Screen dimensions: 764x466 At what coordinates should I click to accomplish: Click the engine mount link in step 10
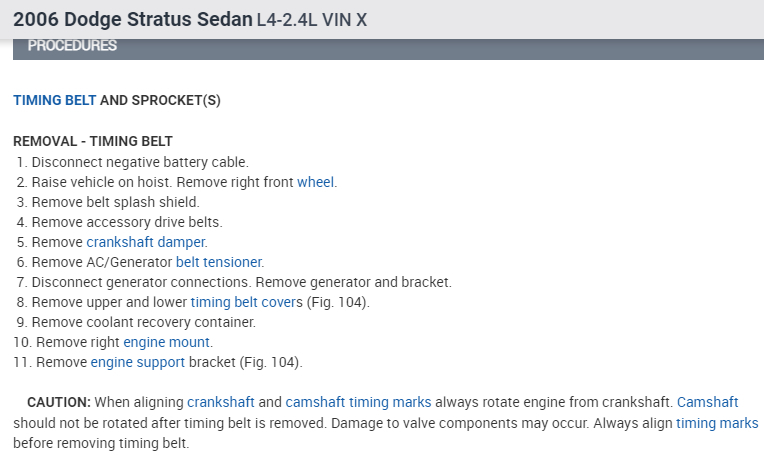167,342
